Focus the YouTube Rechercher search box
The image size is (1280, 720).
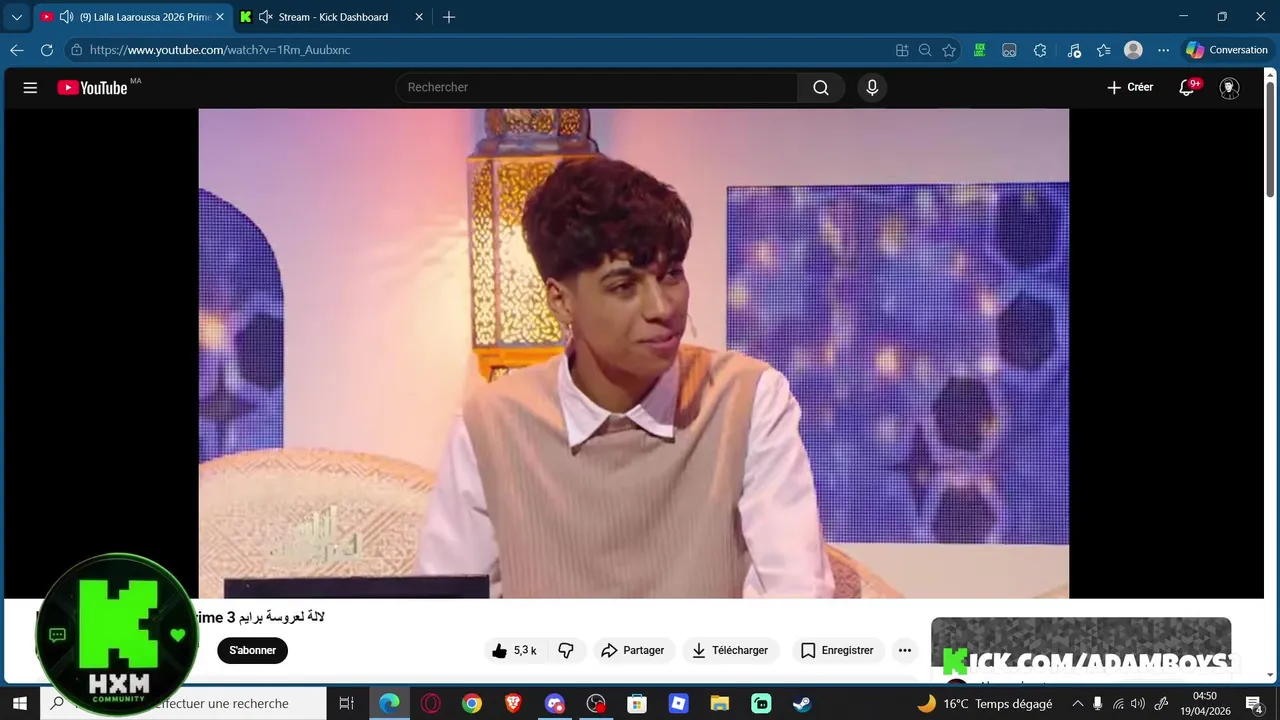coord(597,87)
